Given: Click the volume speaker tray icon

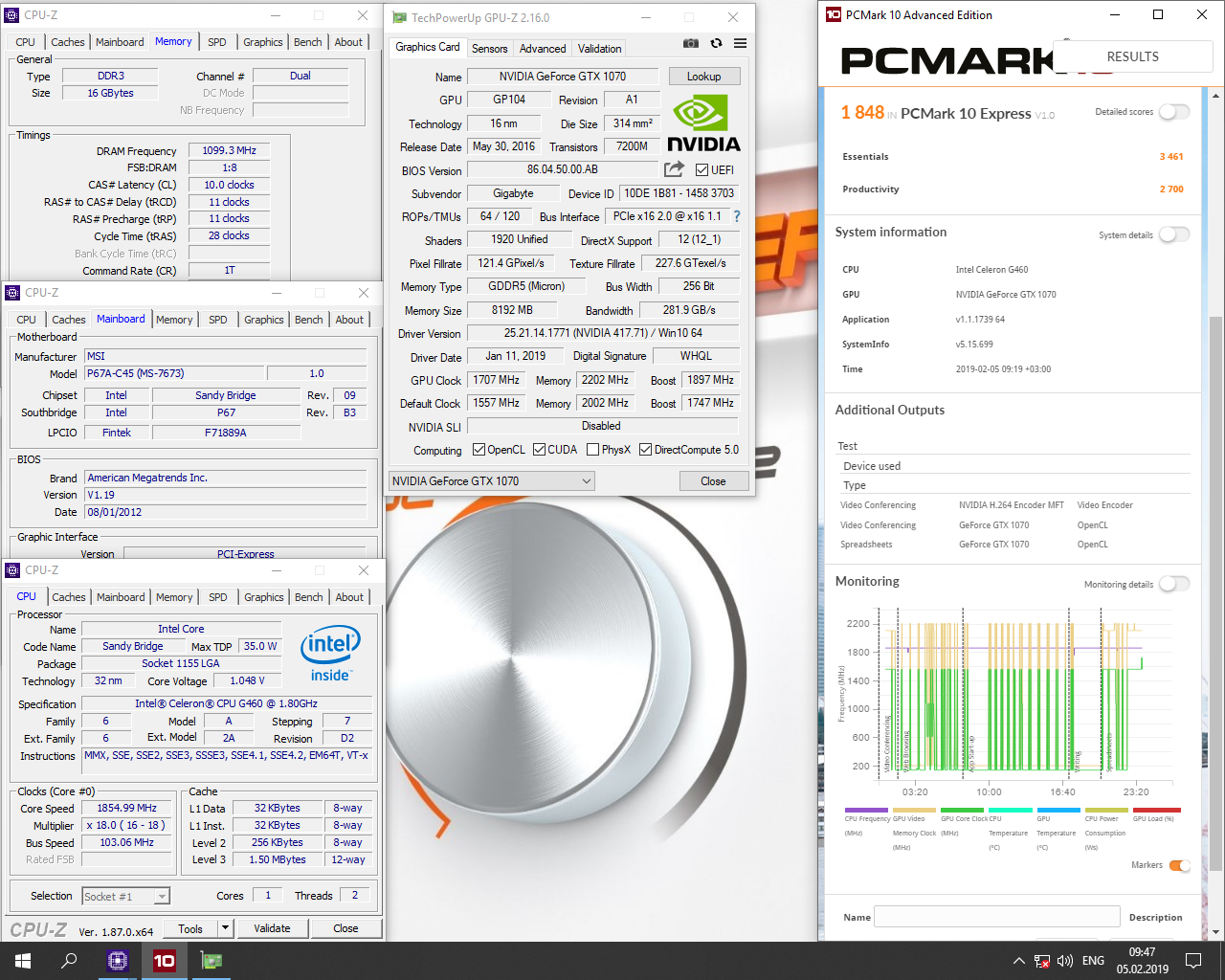Looking at the screenshot, I should (x=1065, y=961).
